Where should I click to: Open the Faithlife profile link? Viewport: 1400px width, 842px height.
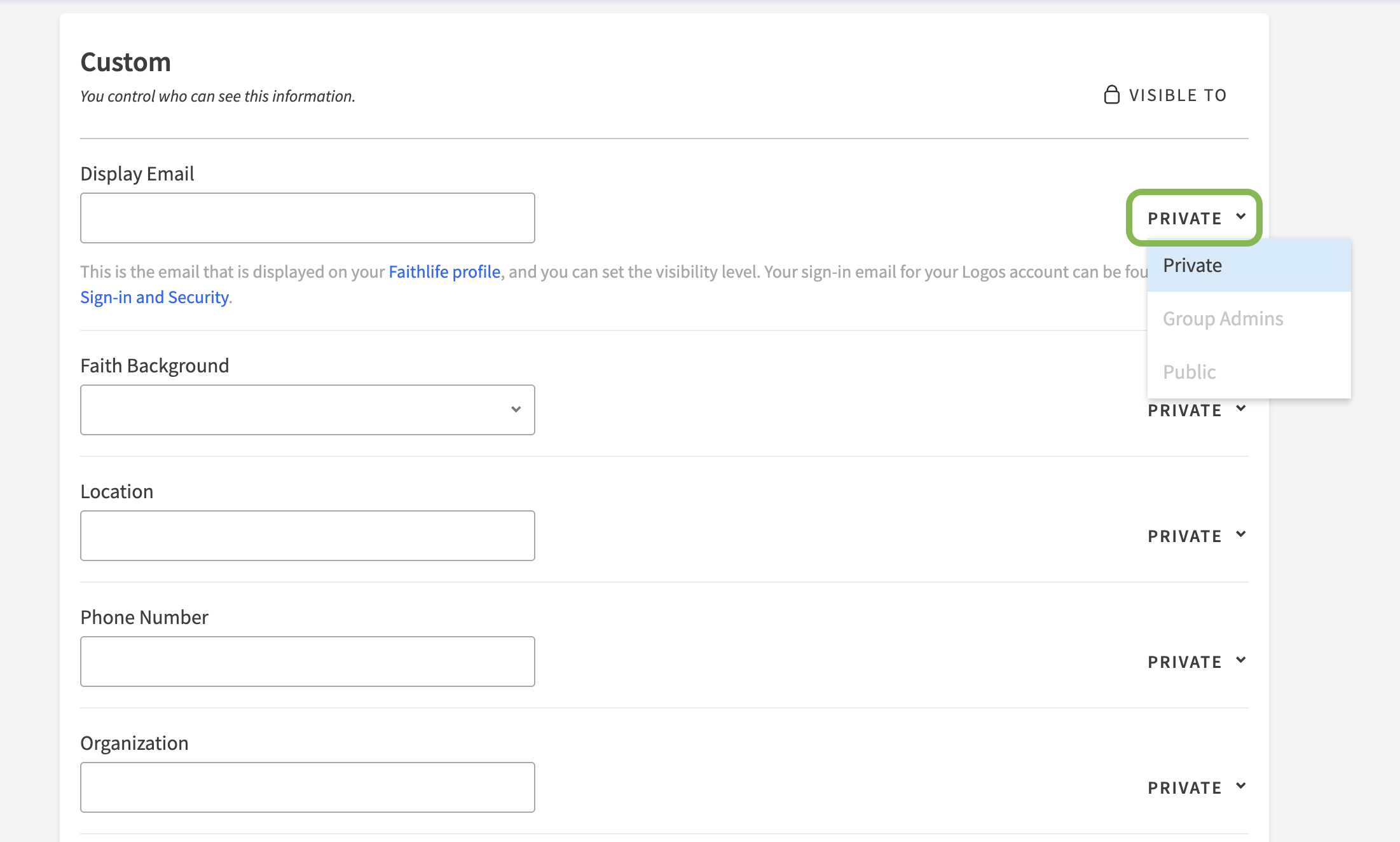444,271
